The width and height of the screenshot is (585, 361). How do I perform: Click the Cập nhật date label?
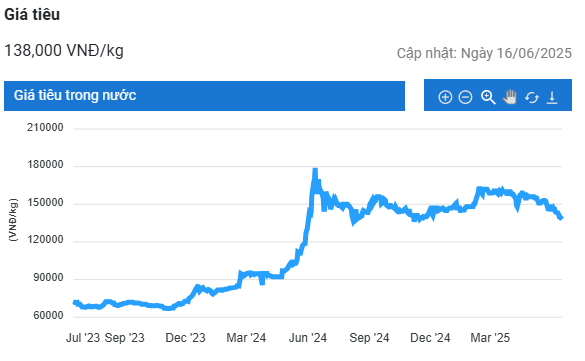click(x=484, y=53)
